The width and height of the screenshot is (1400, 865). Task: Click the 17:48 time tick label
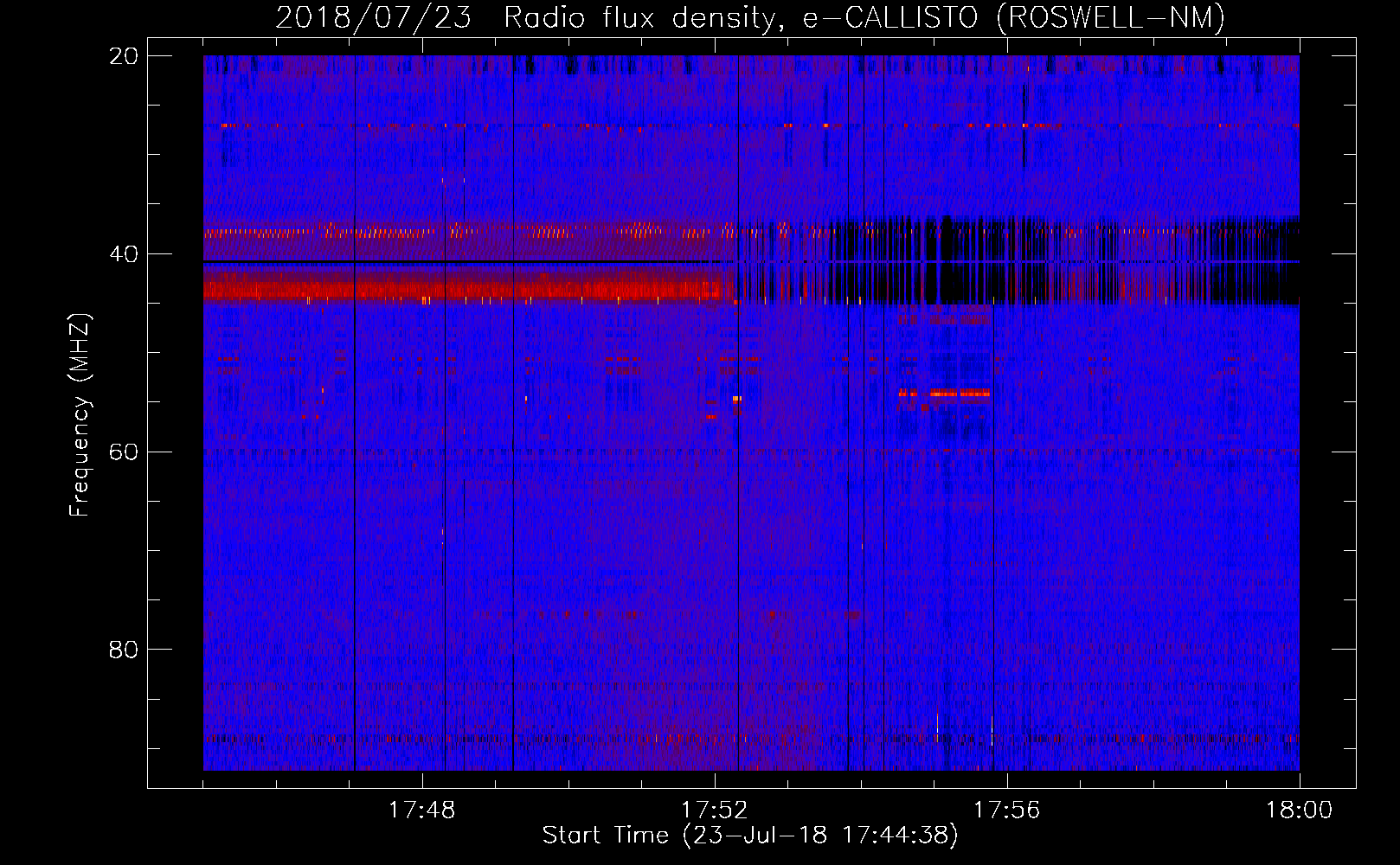[422, 811]
